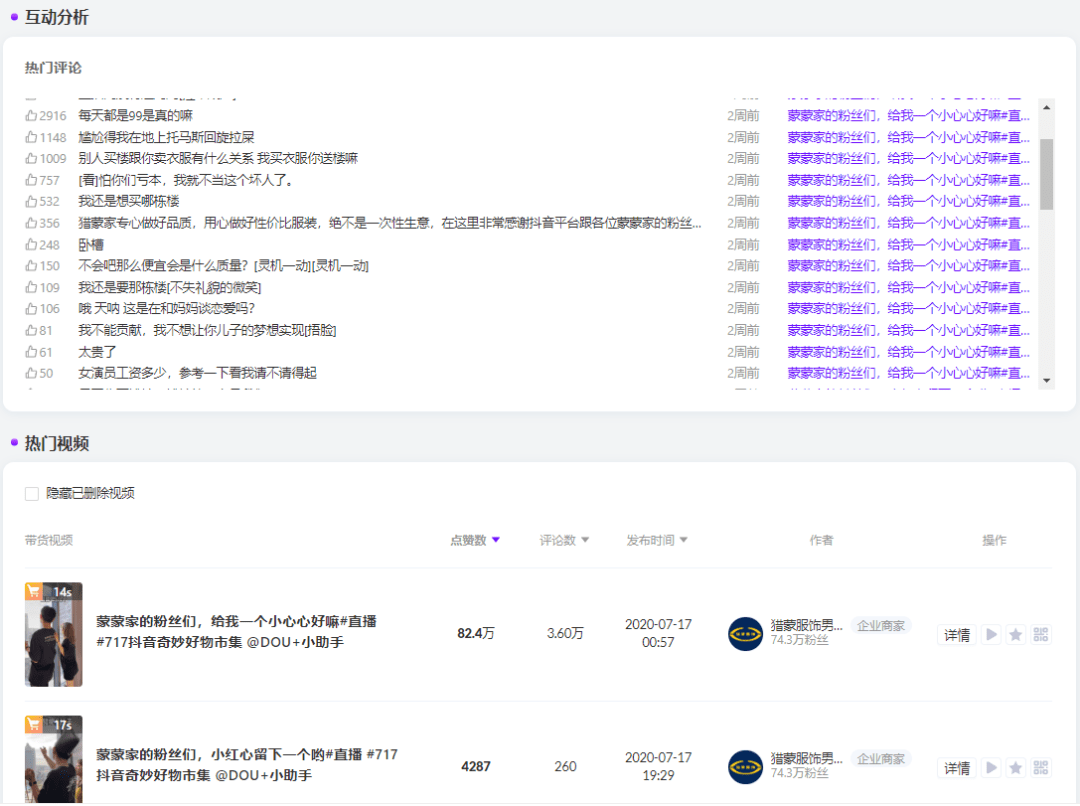The height and width of the screenshot is (806, 1080).
Task: Favorite the first video with star icon
Action: tap(1016, 635)
